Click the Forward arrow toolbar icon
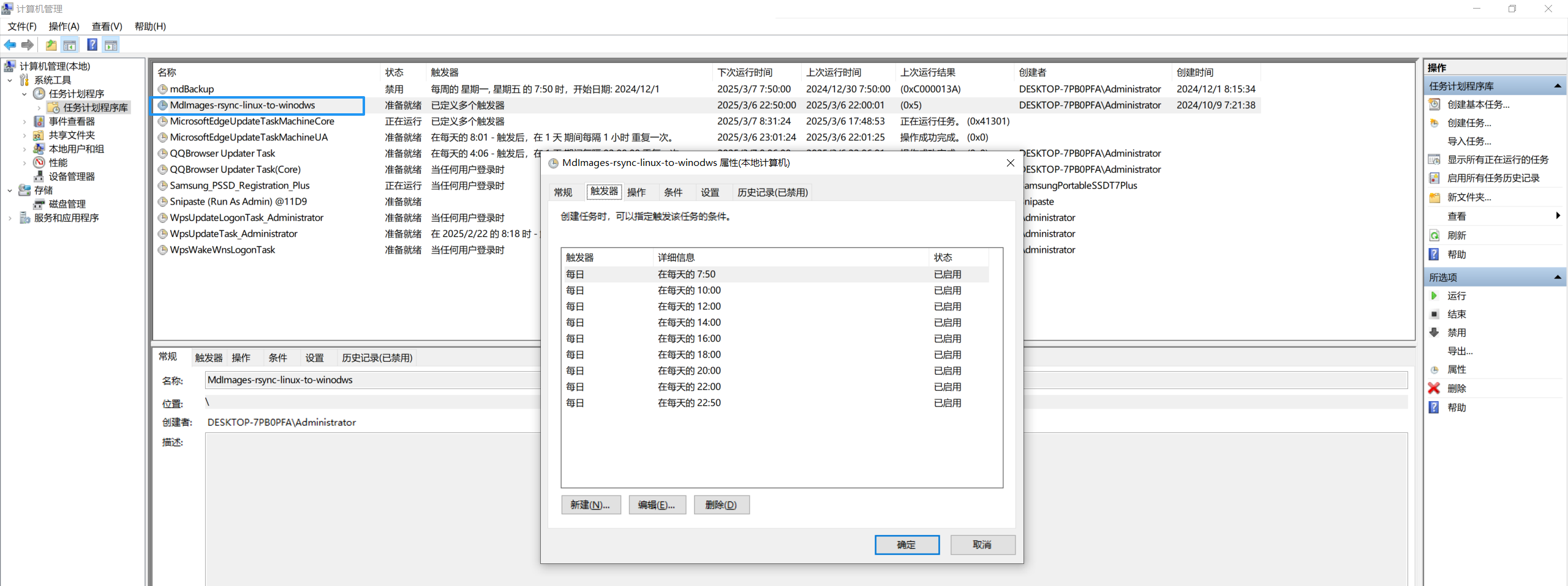The height and width of the screenshot is (586, 1568). coord(27,45)
